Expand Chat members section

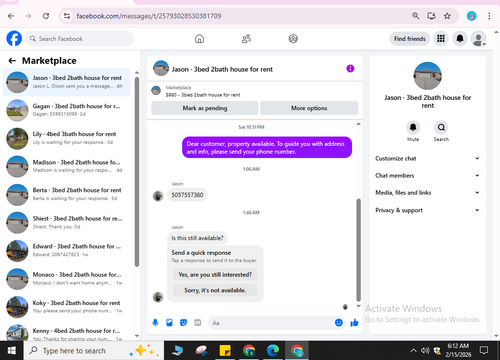[x=428, y=175]
